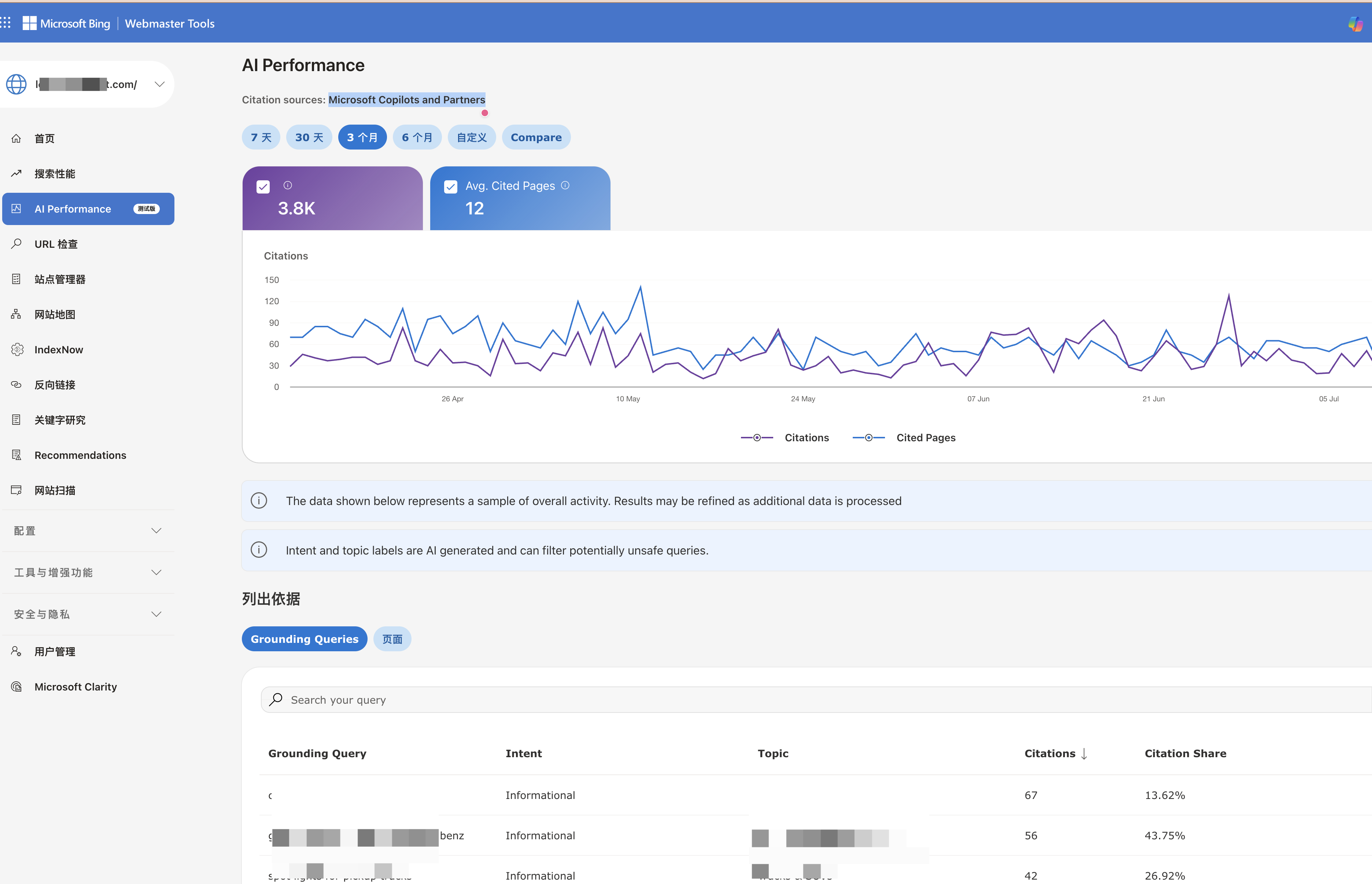The height and width of the screenshot is (884, 1372).
Task: Sort by the Citations column arrow
Action: pos(1084,754)
